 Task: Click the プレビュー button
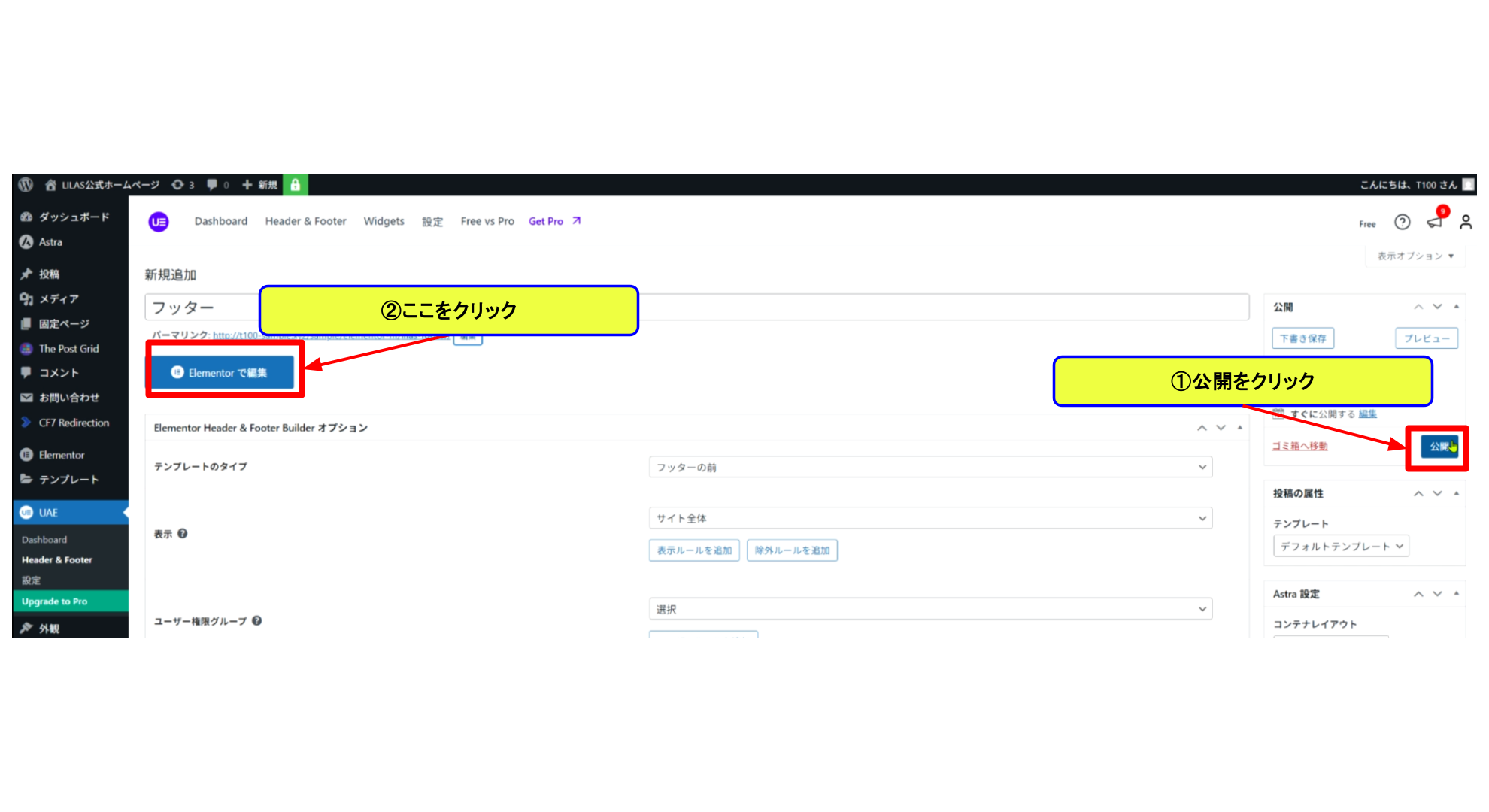pos(1427,338)
